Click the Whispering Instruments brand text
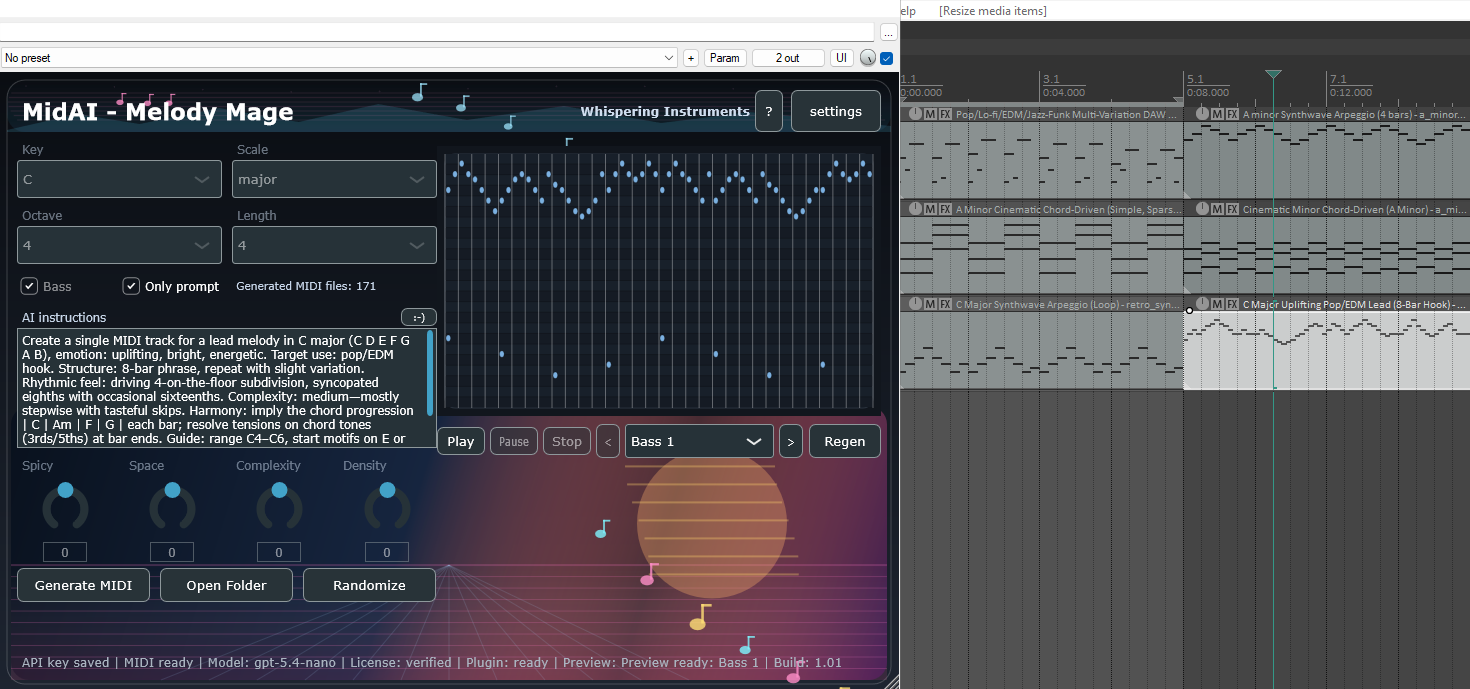The image size is (1470, 689). click(665, 111)
